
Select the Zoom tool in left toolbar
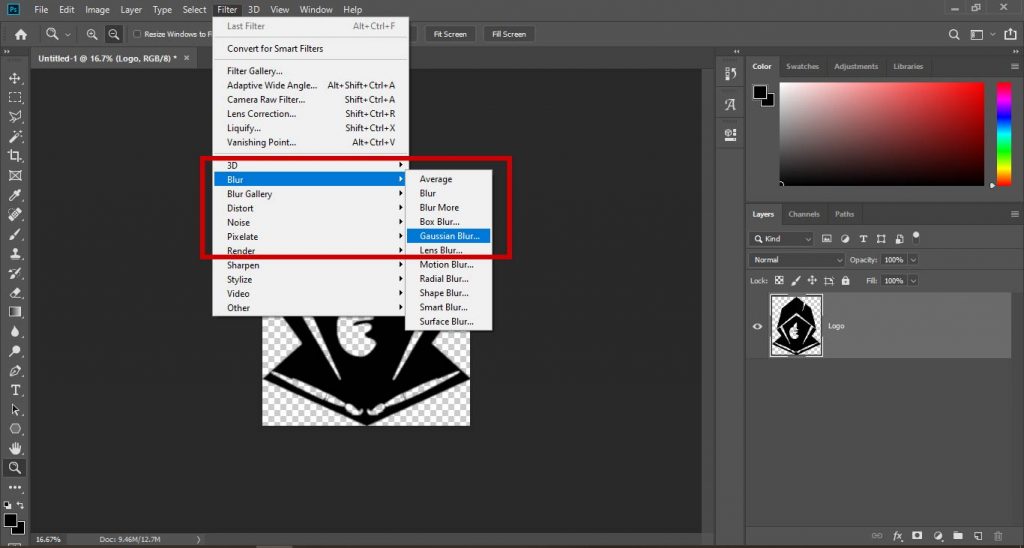point(14,468)
